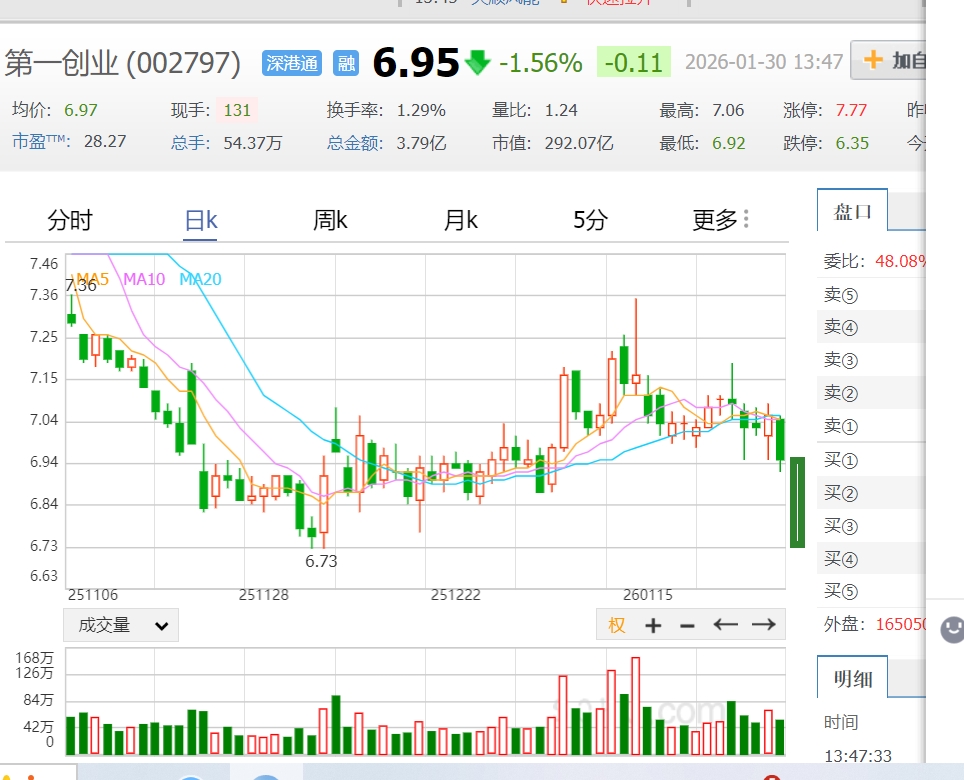This screenshot has height=780, width=964.
Task: Switch to the 周k chart tab
Action: (330, 220)
